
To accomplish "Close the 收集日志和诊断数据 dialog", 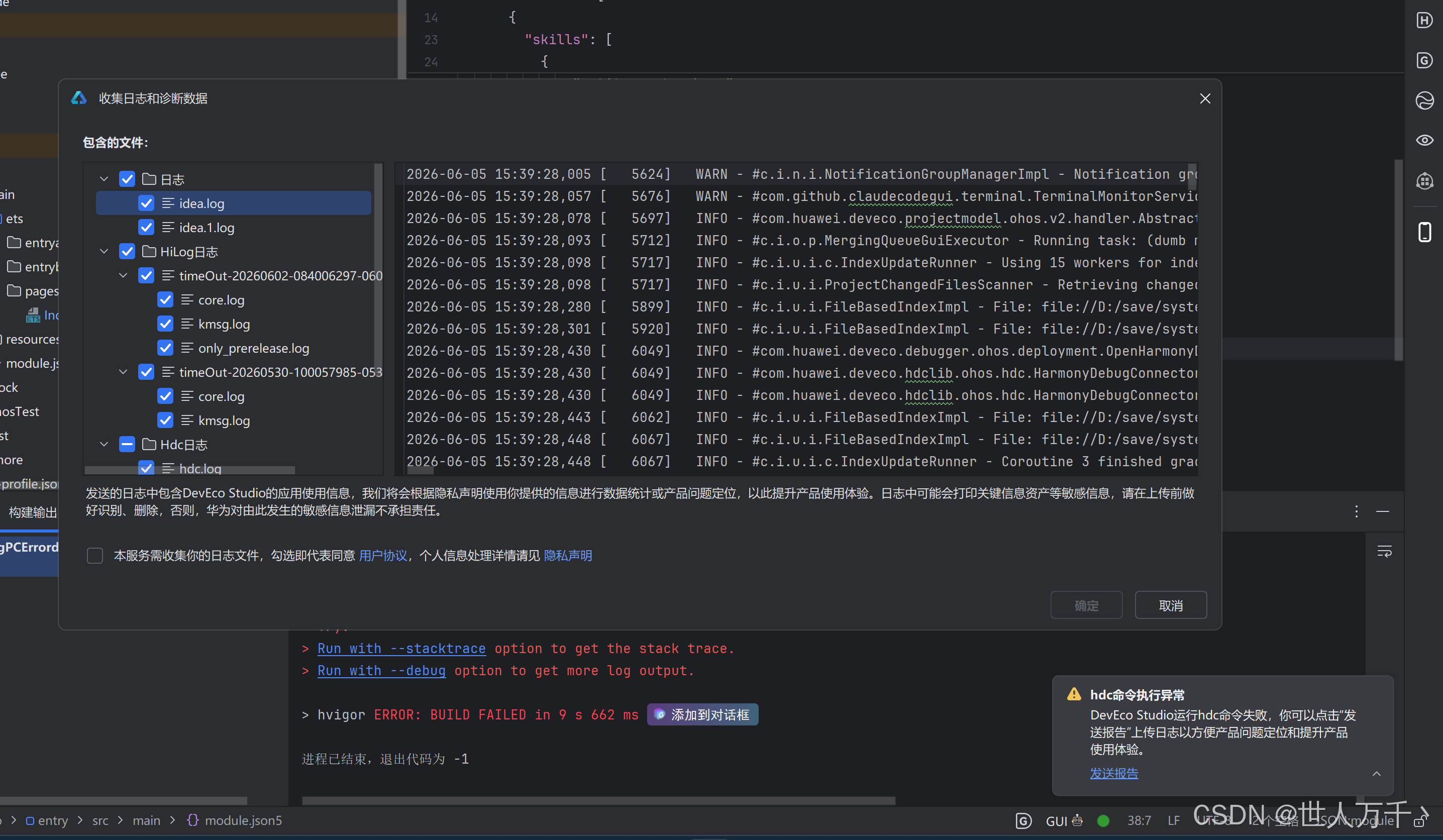I will (1205, 98).
